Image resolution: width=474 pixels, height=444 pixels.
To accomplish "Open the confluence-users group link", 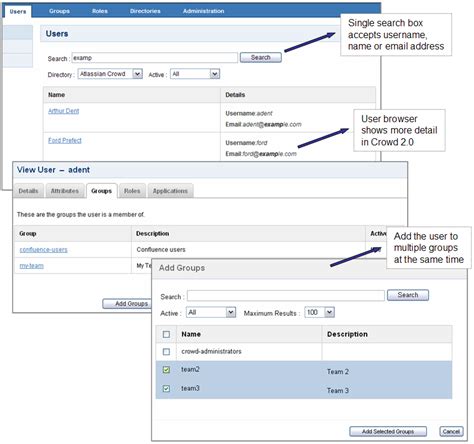I will [x=43, y=250].
